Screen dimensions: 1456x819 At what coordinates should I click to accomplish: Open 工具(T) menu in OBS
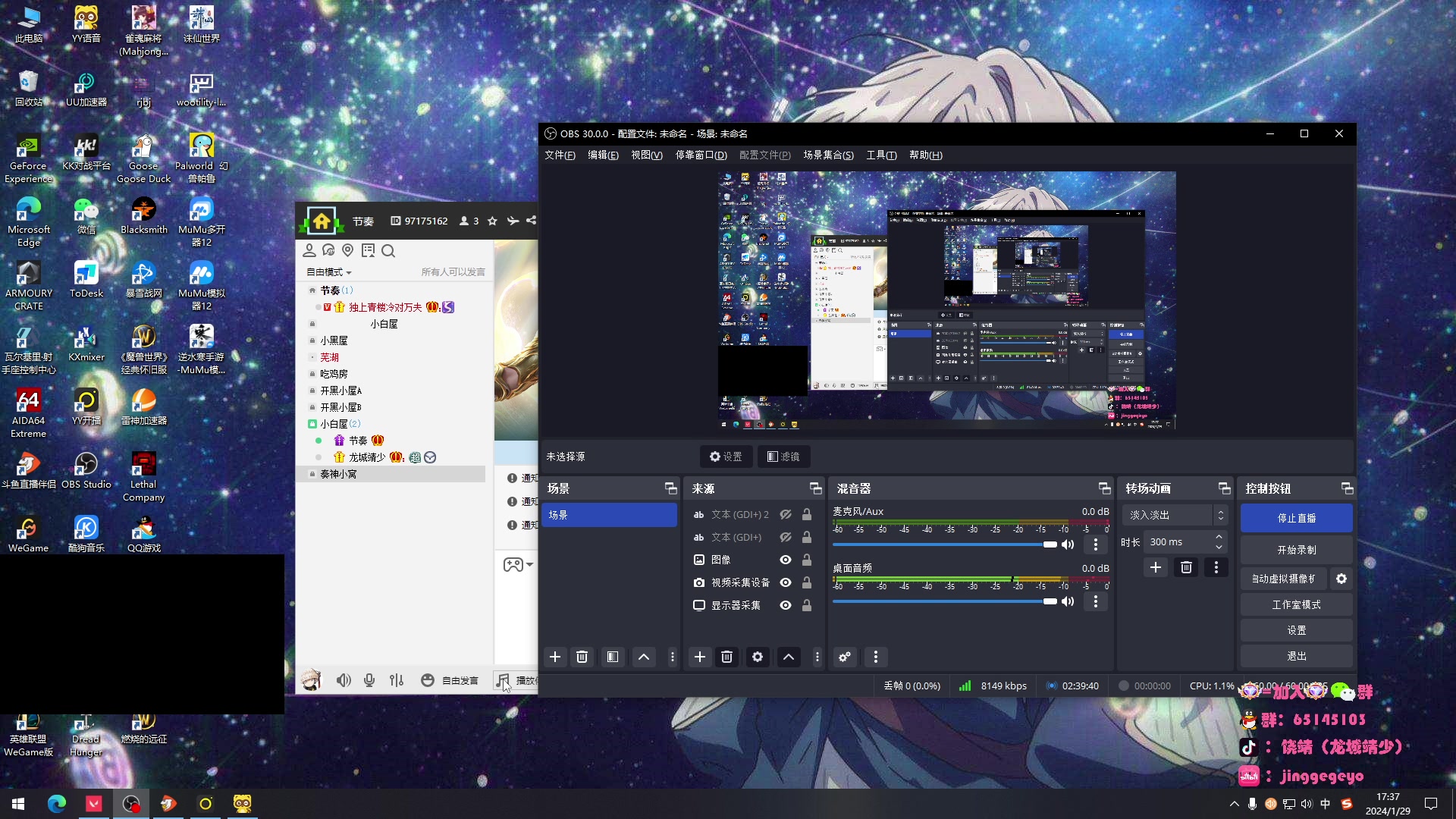(x=882, y=155)
